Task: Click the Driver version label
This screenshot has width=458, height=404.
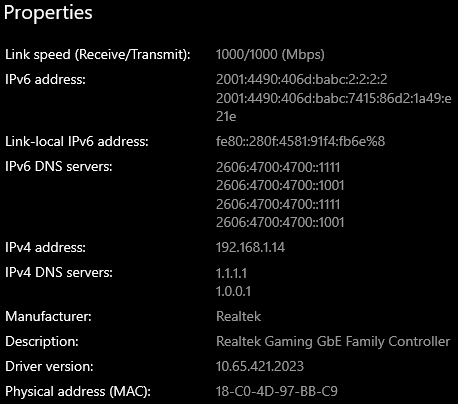Action: click(49, 366)
